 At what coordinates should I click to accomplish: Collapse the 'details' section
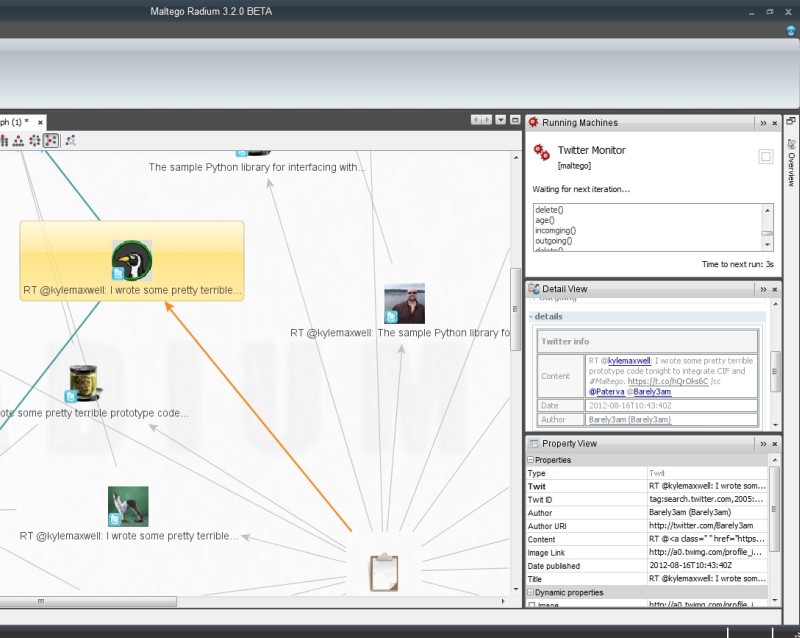[531, 316]
